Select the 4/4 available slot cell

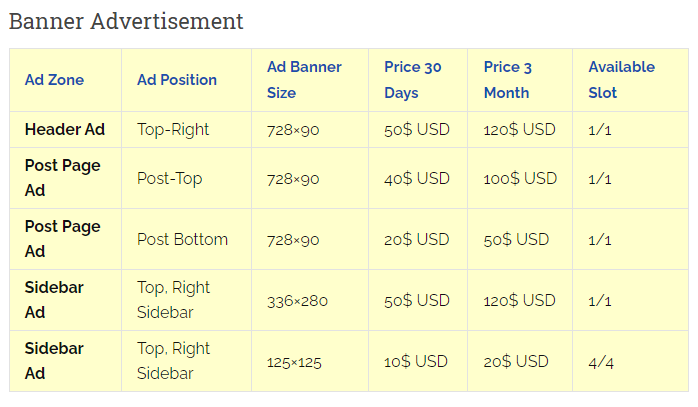601,362
